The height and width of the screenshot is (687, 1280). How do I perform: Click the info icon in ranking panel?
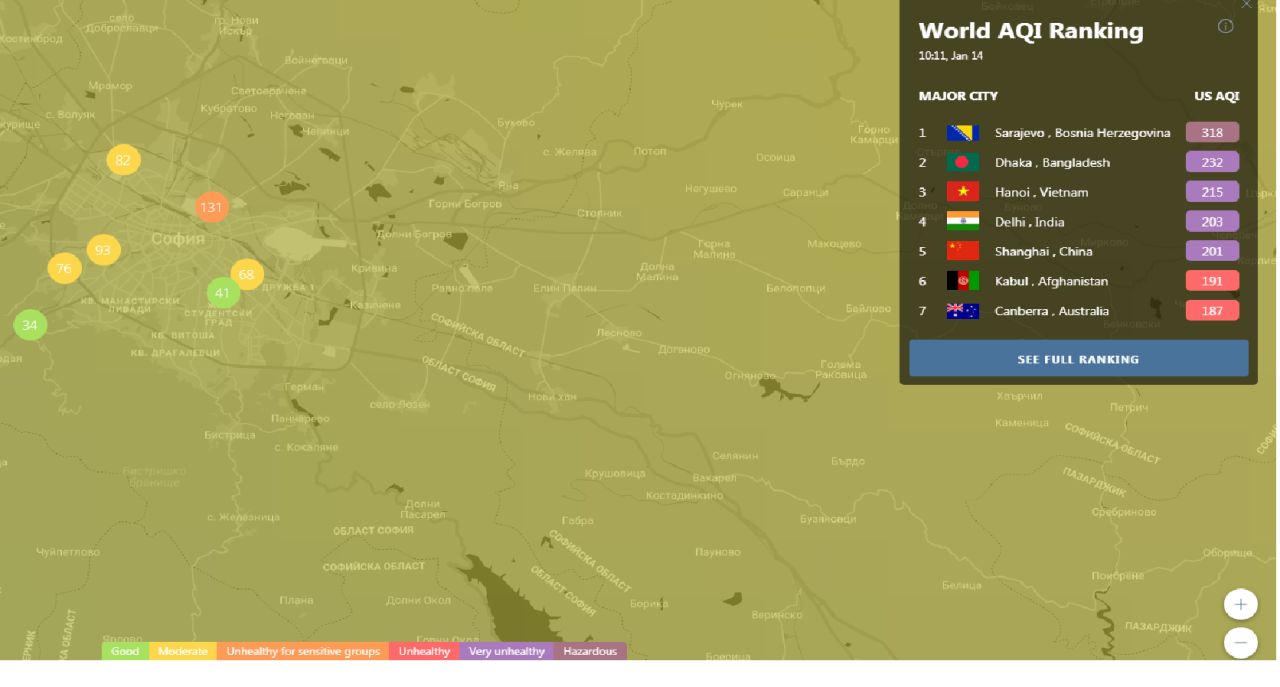click(1225, 27)
